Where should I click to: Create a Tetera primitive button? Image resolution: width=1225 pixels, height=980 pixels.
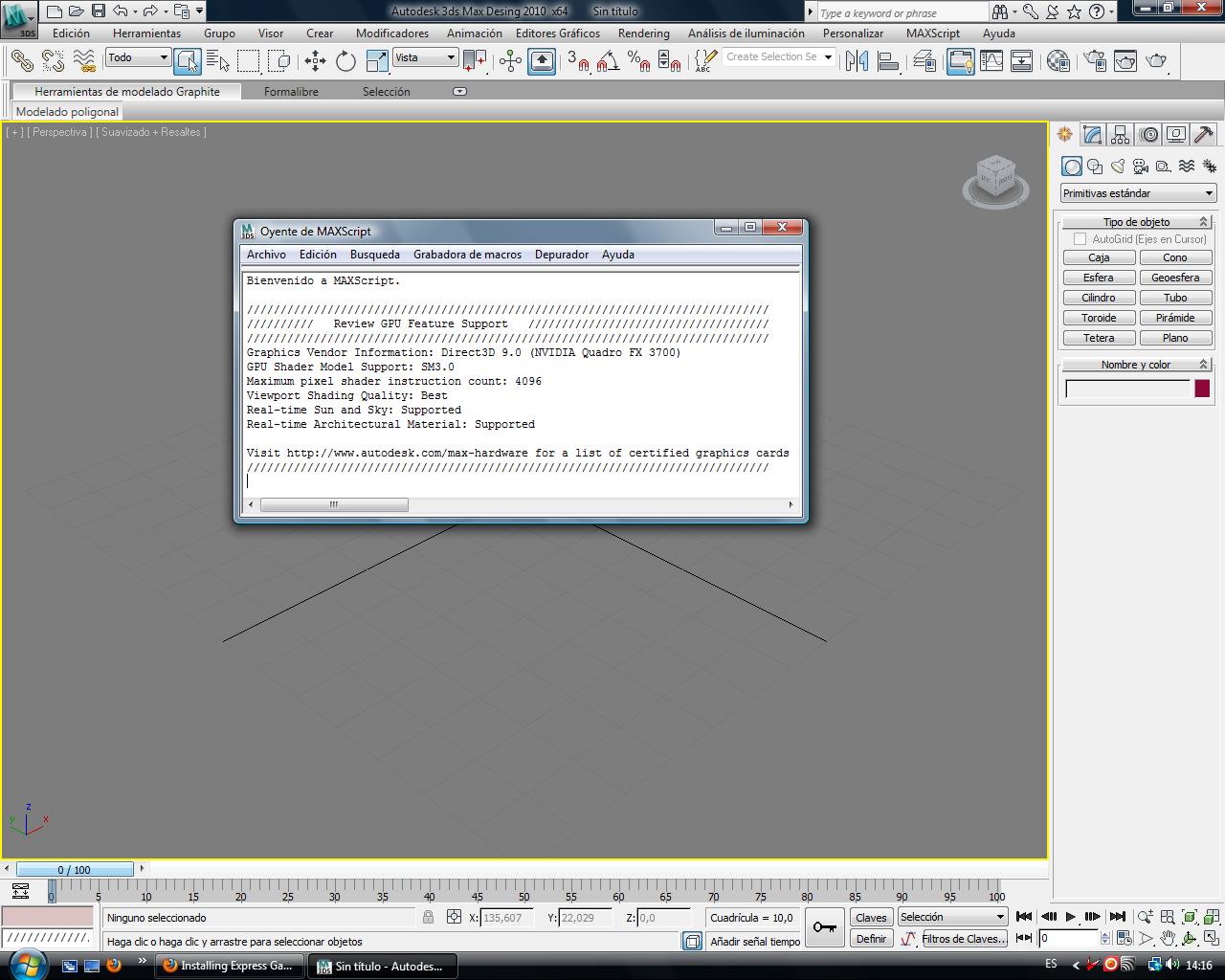1099,338
